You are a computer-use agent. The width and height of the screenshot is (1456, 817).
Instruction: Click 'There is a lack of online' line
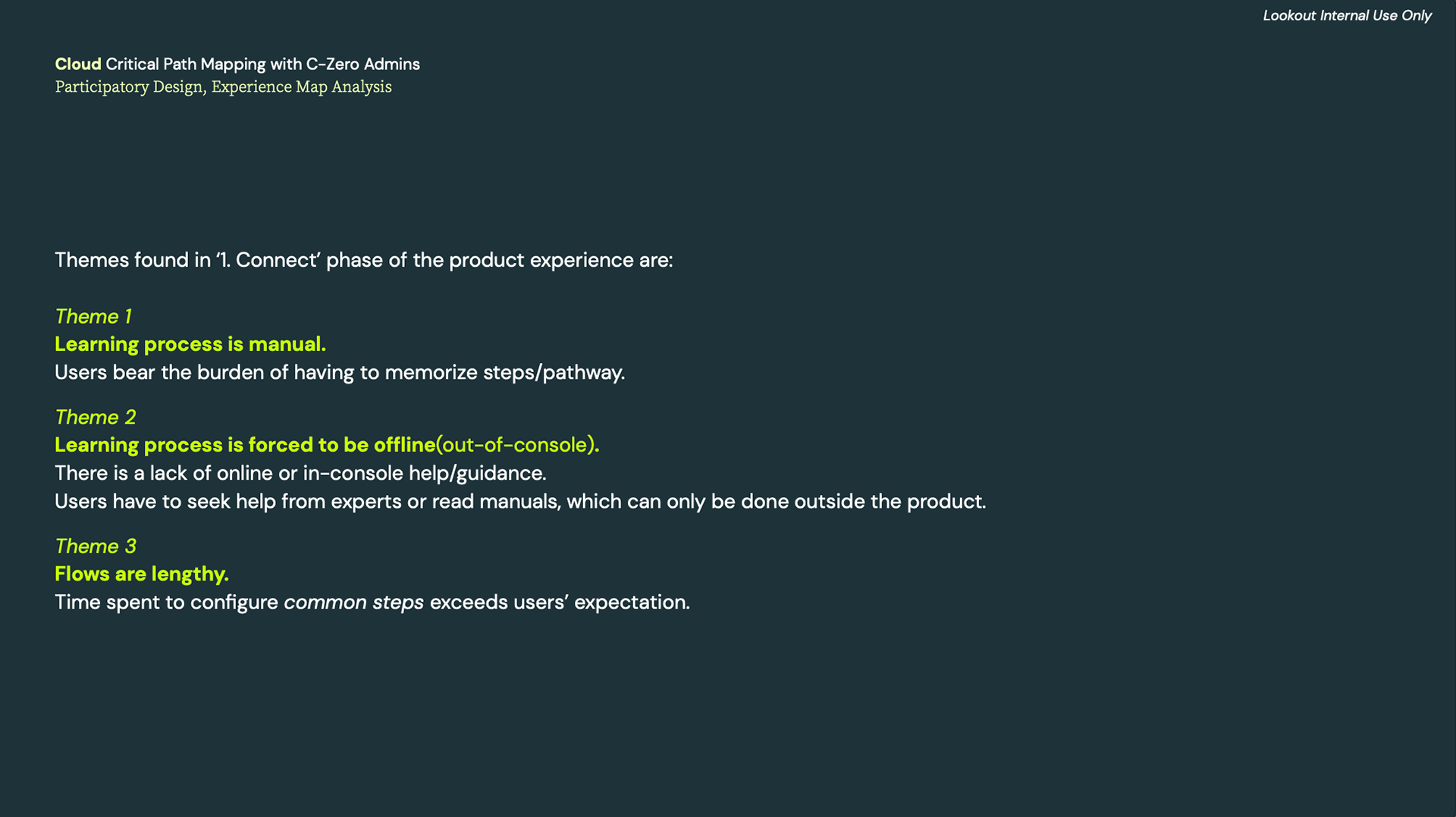click(300, 474)
